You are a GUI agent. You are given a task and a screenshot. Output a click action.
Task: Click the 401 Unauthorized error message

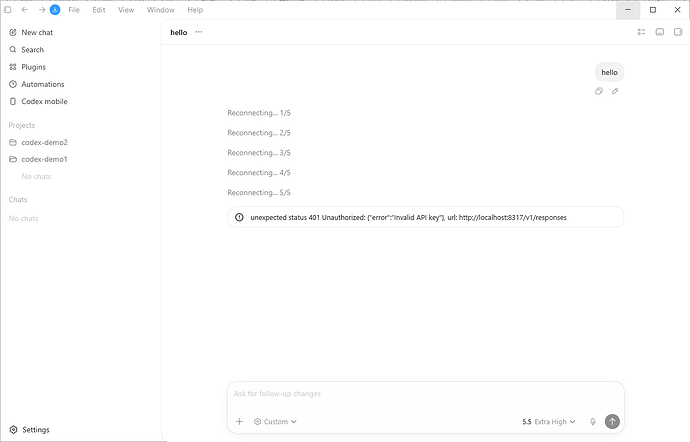point(426,217)
